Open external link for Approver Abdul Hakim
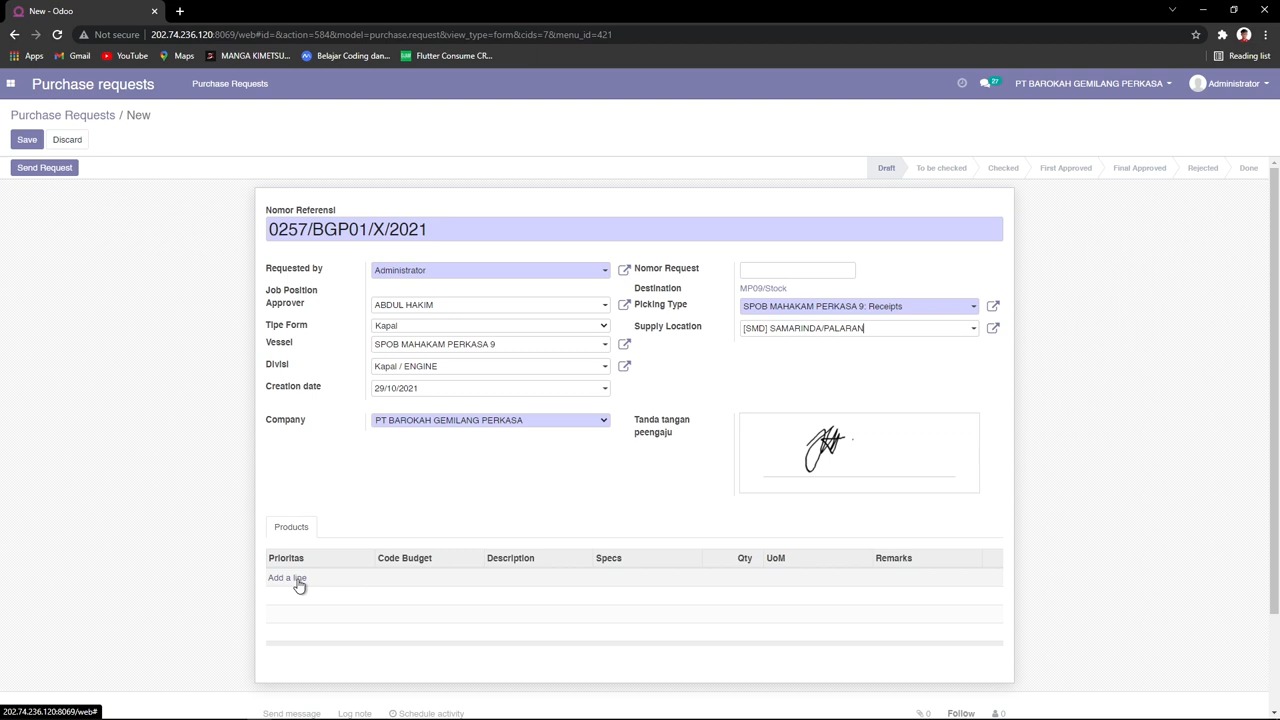Image resolution: width=1280 pixels, height=720 pixels. click(624, 305)
